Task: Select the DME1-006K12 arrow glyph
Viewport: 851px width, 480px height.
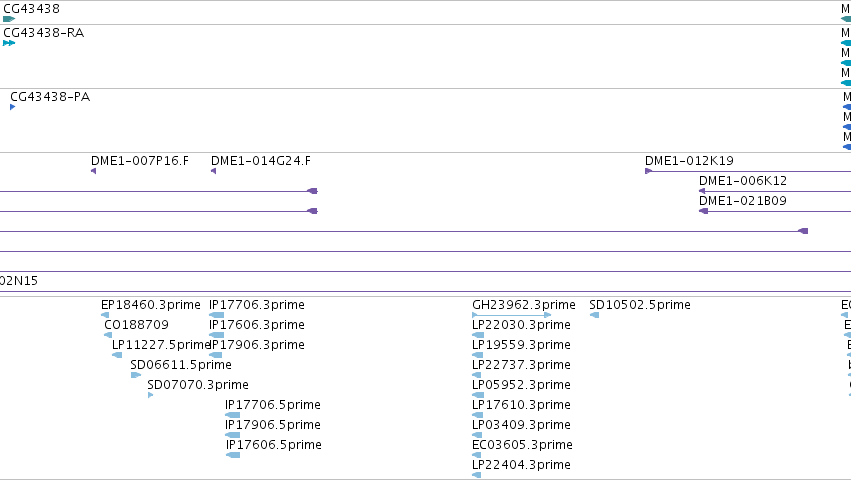Action: [x=702, y=191]
